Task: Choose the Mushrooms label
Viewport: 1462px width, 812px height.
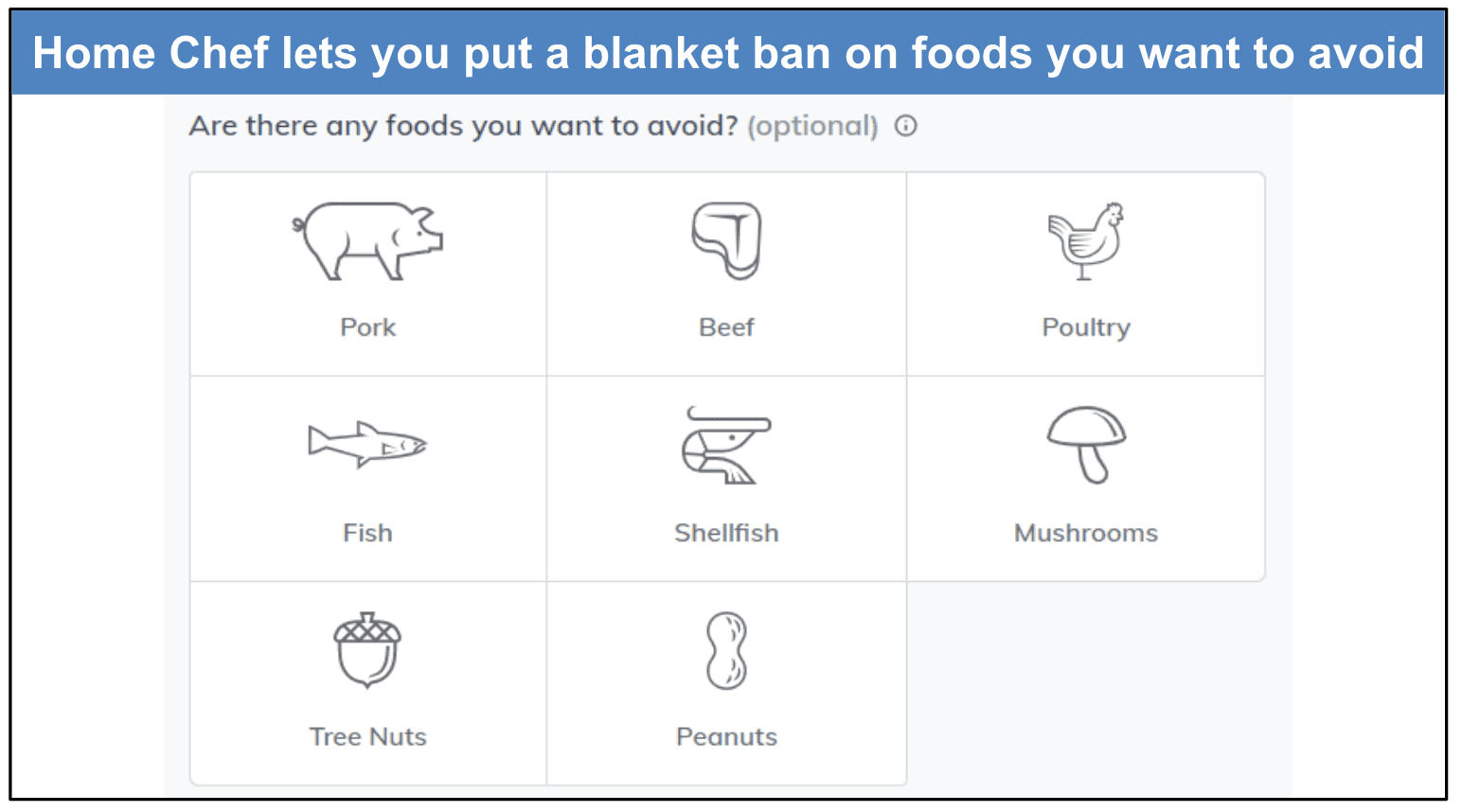Action: tap(1086, 533)
